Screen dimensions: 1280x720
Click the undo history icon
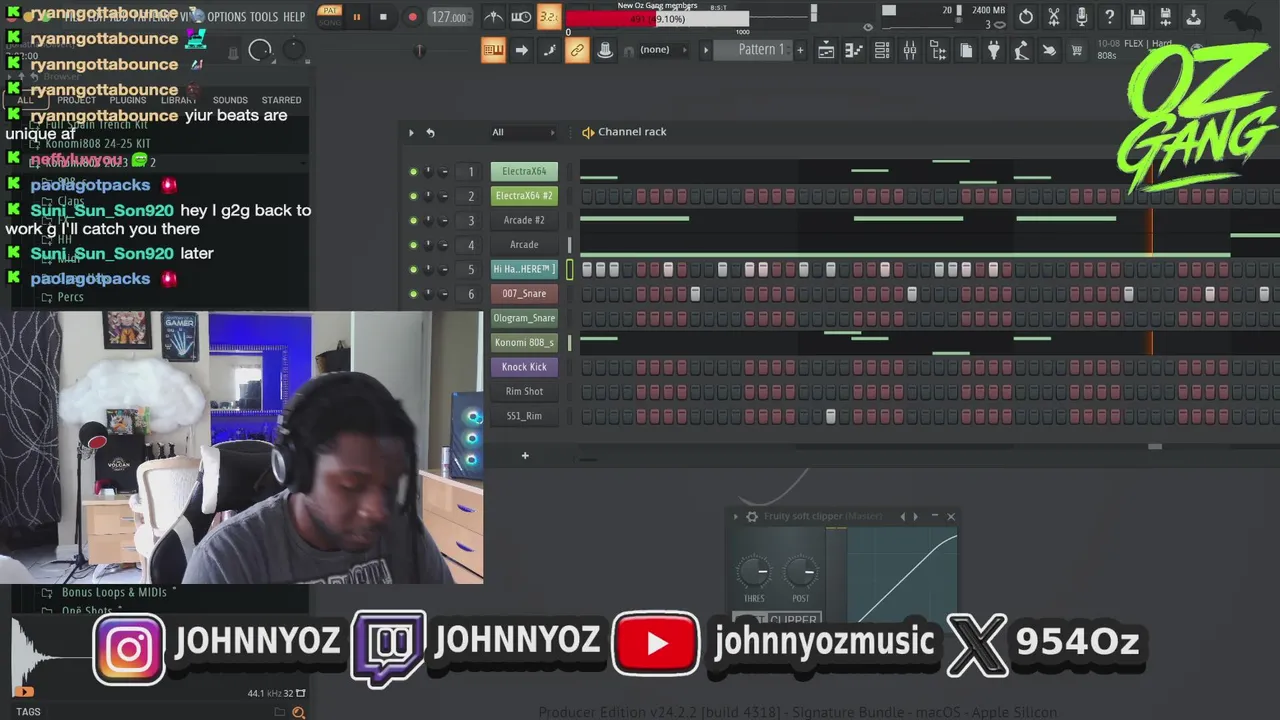click(1026, 17)
